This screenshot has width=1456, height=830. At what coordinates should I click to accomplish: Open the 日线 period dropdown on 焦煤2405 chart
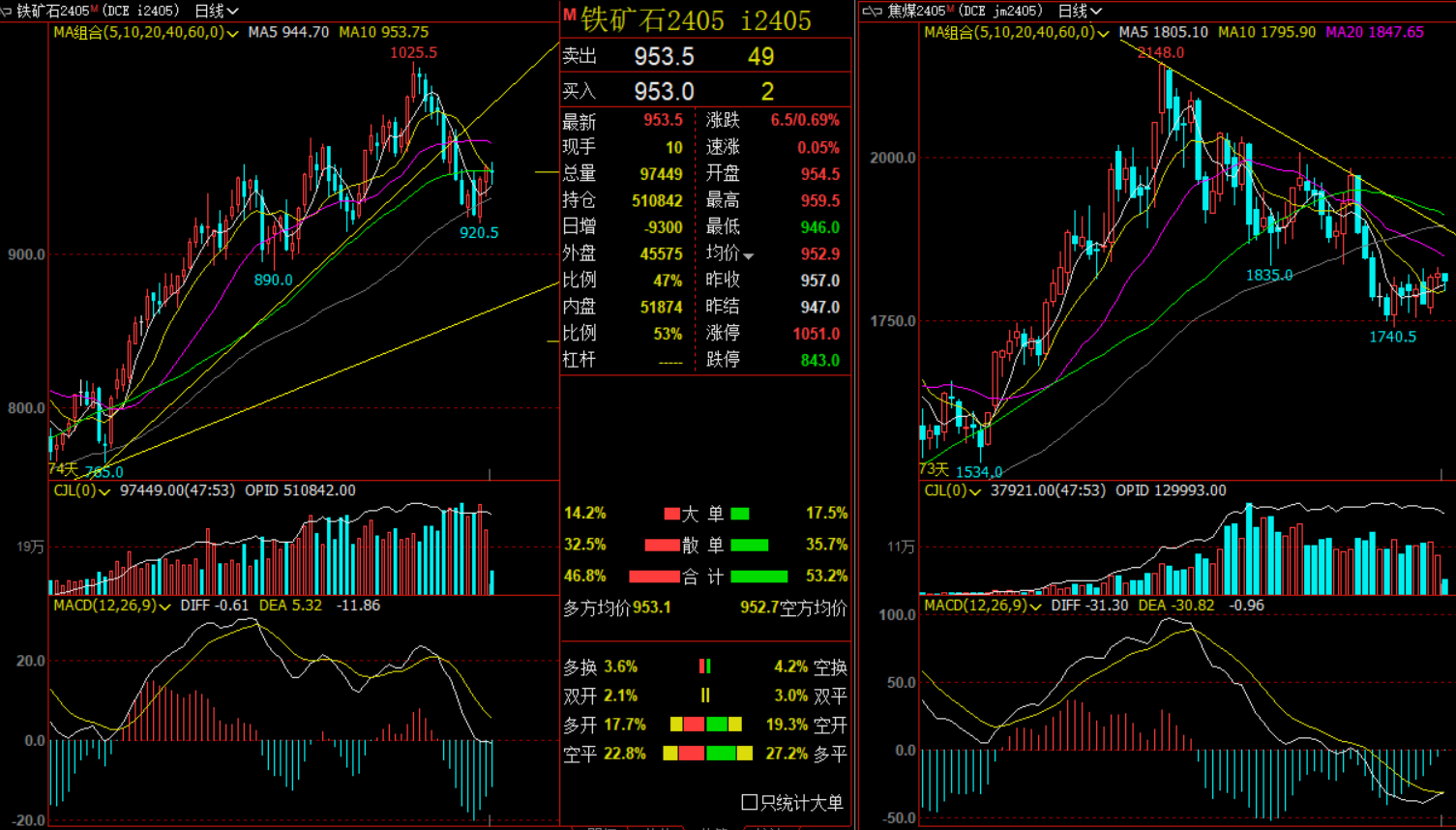1080,11
